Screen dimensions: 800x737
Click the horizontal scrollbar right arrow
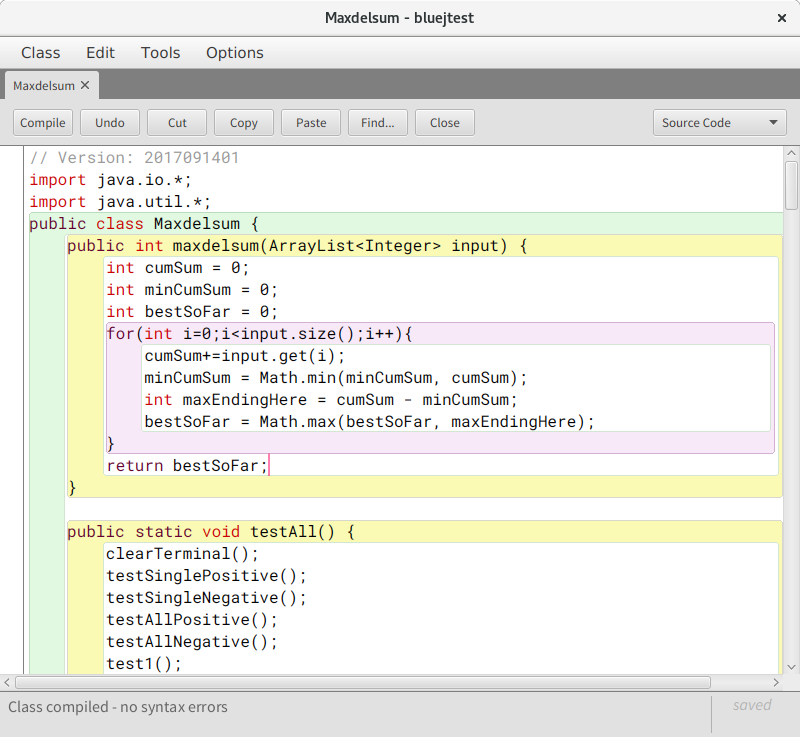776,682
